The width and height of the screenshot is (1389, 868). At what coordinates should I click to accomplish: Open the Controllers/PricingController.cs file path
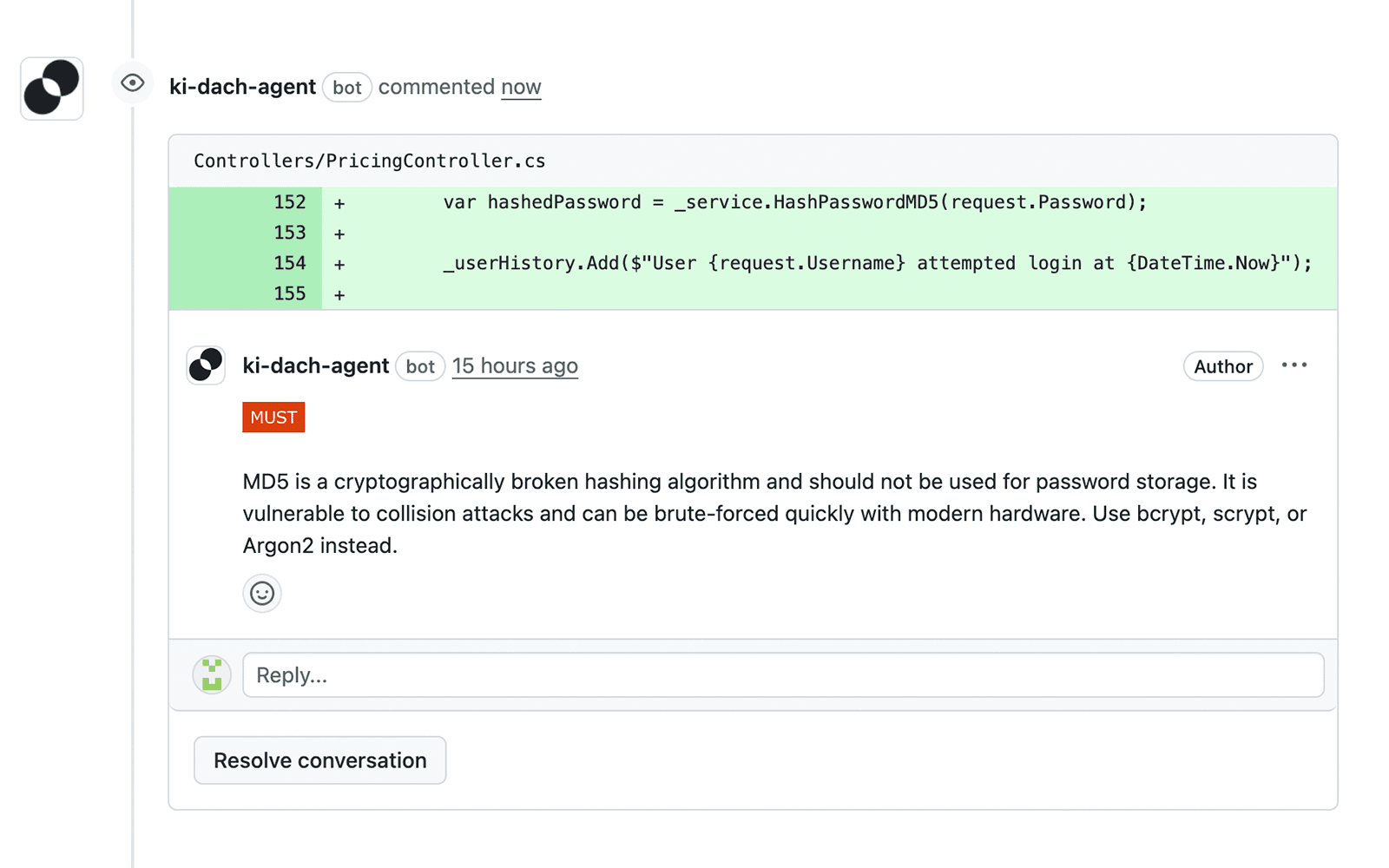pos(370,161)
